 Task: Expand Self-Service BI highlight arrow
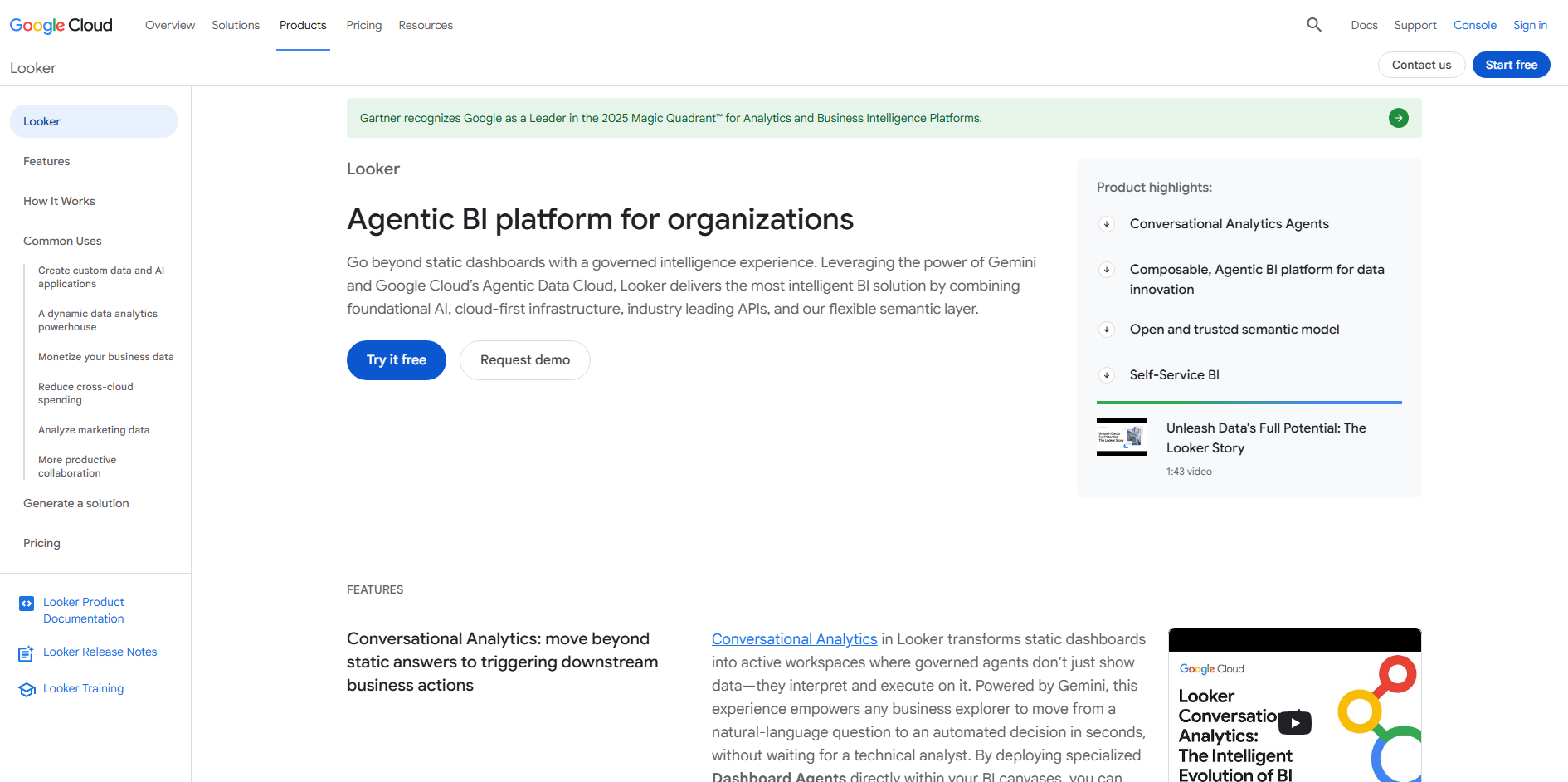[x=1107, y=375]
